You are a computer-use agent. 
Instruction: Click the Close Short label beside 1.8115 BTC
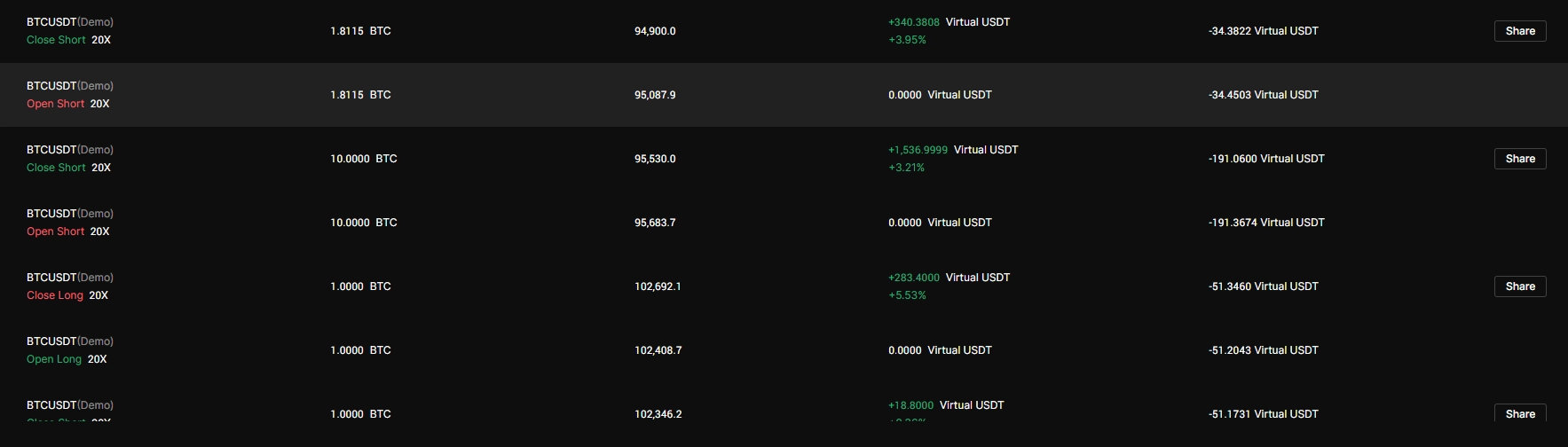tap(56, 40)
